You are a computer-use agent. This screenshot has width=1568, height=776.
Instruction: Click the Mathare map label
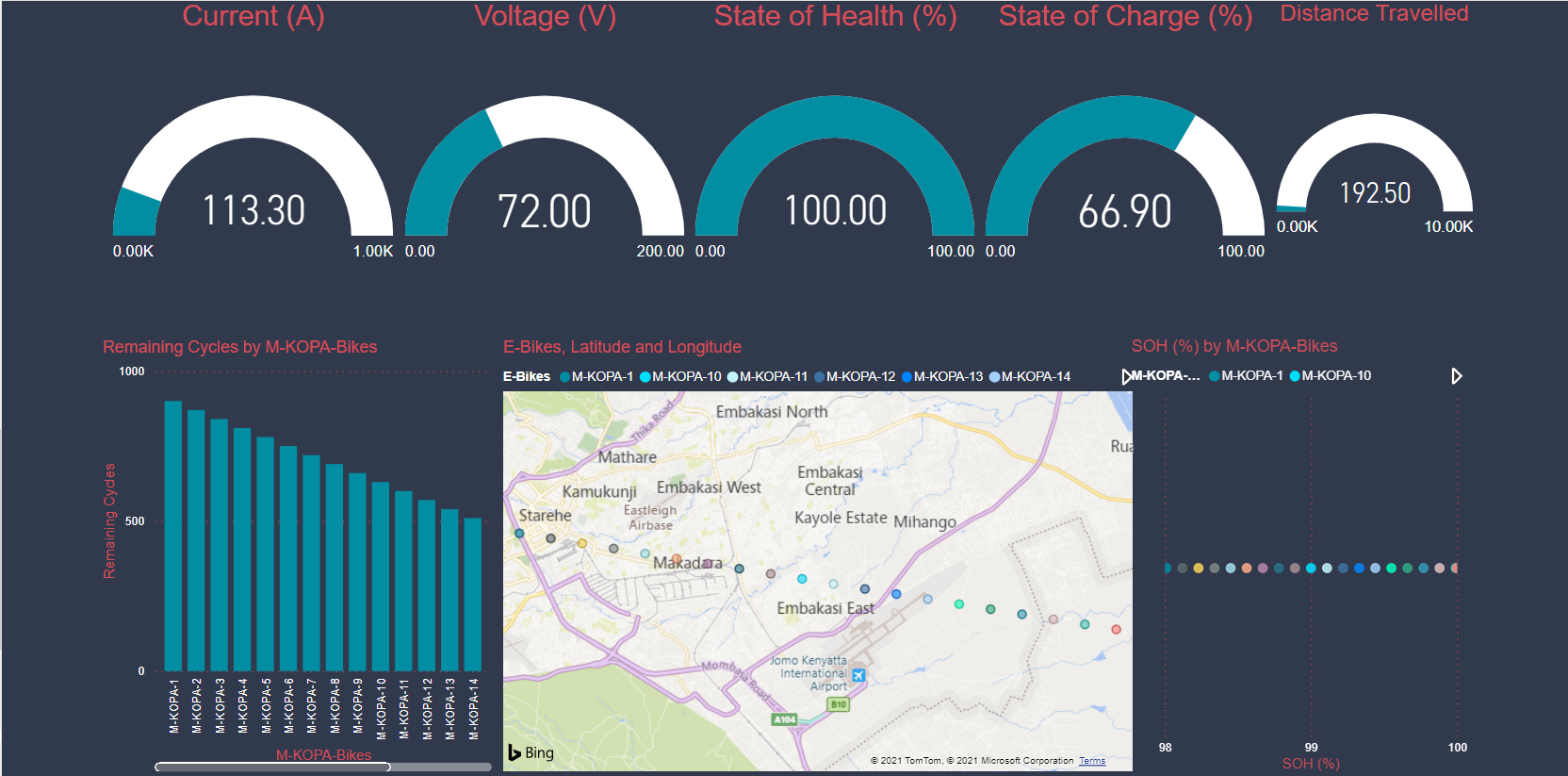click(x=627, y=457)
